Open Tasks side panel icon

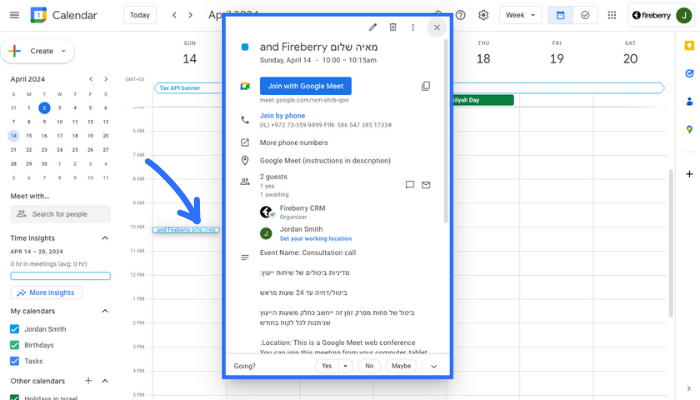click(689, 74)
